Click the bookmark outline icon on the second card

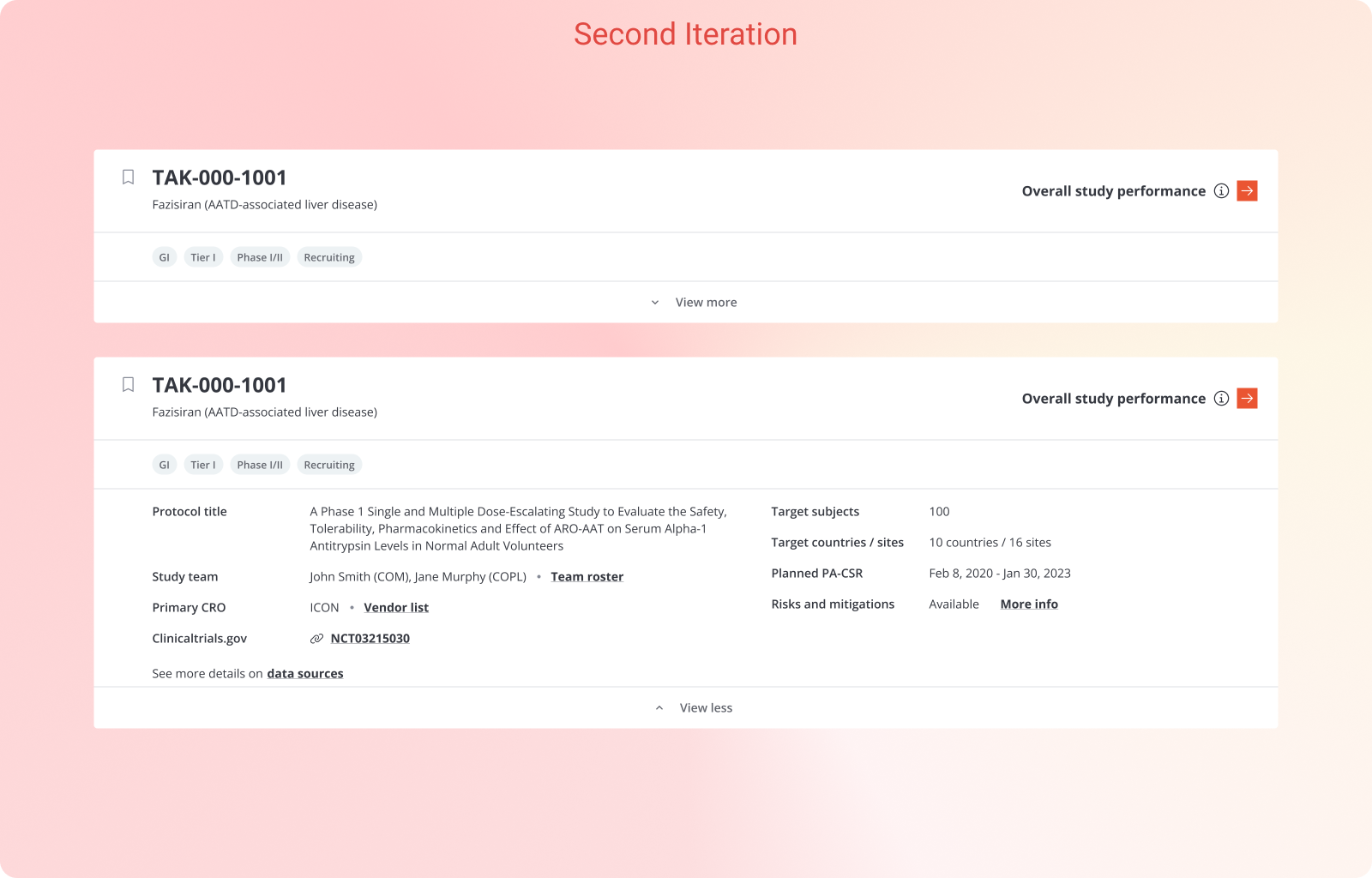[x=128, y=384]
